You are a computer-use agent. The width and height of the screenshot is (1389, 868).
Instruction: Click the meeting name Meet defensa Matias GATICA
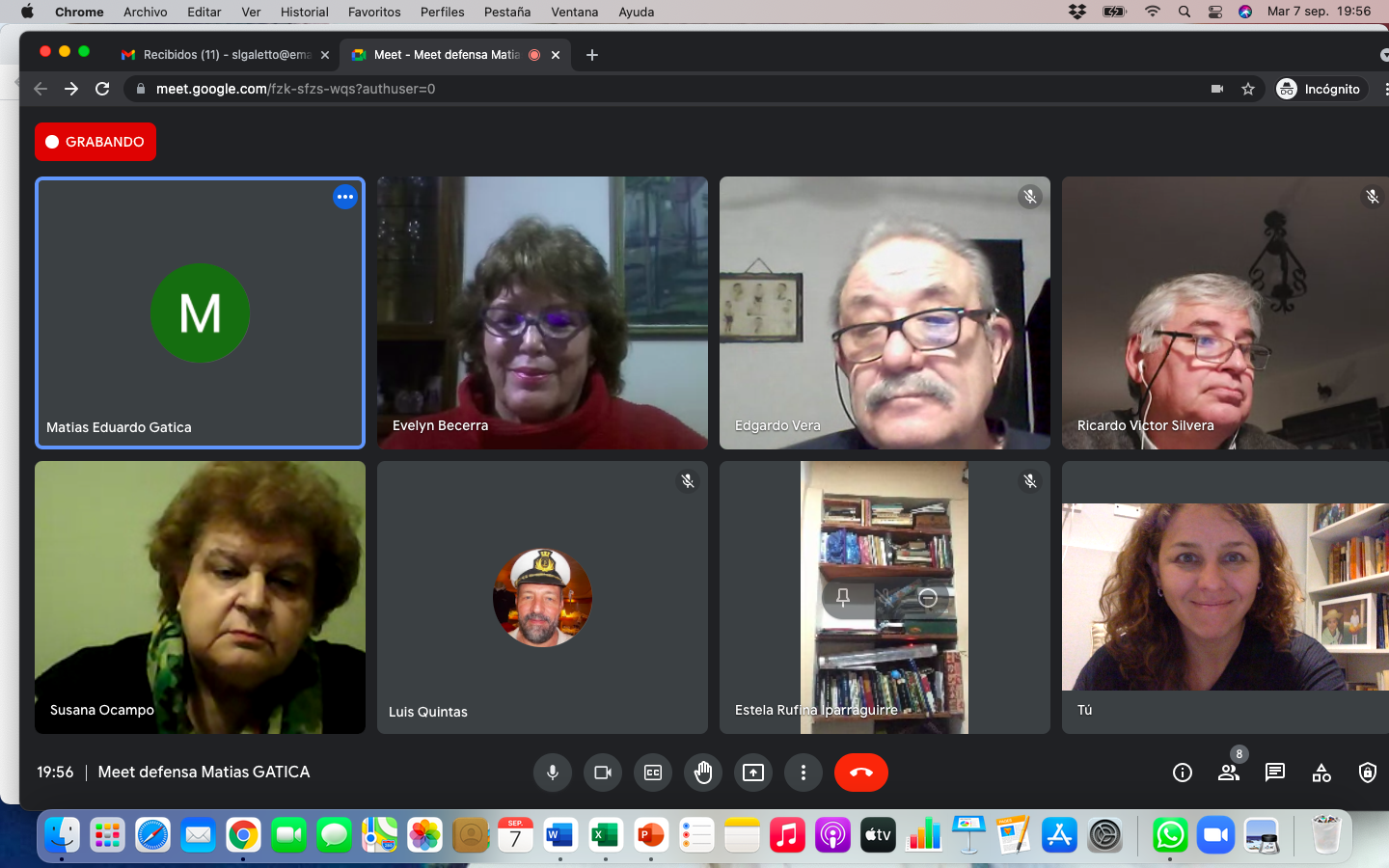204,772
